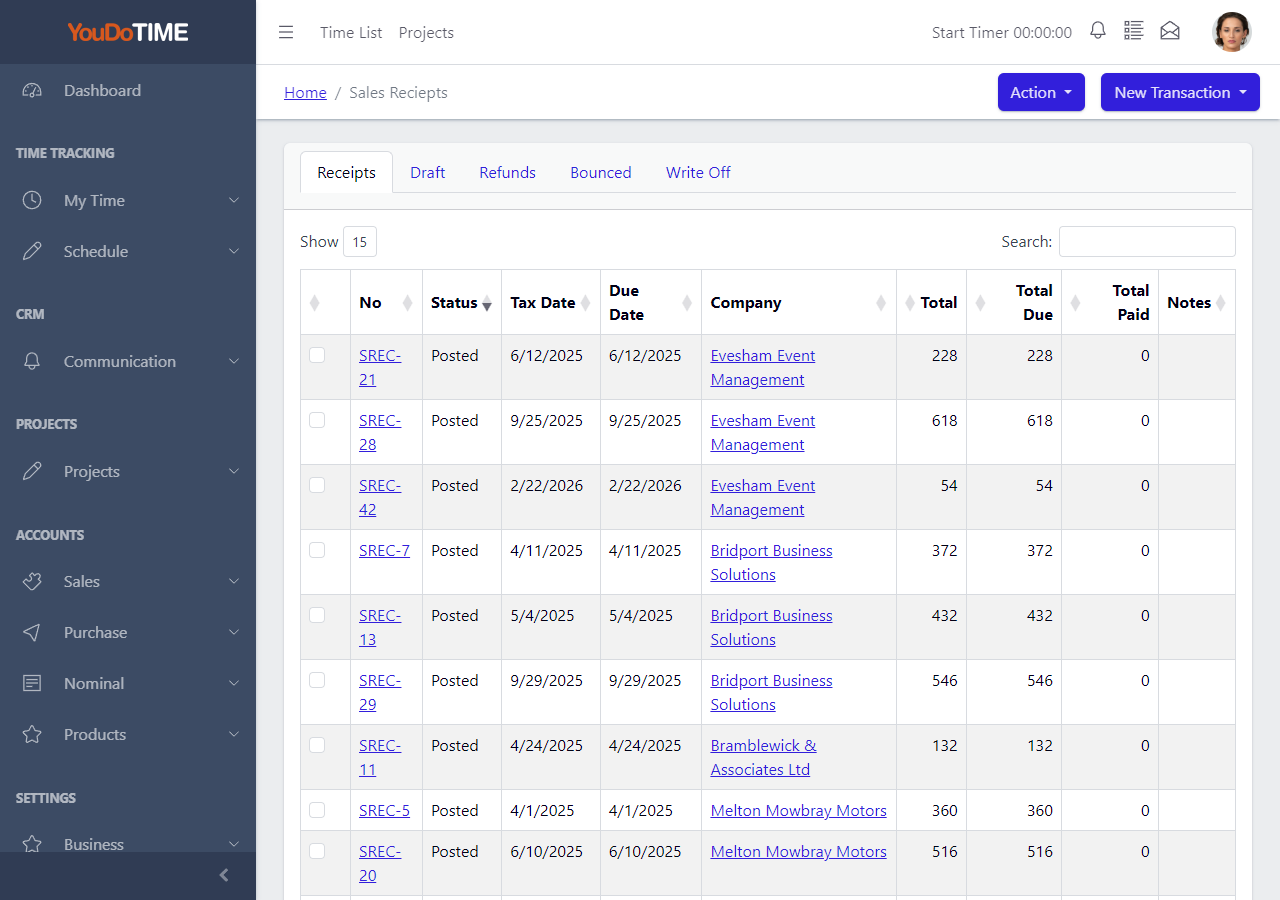The width and height of the screenshot is (1280, 900).
Task: Click the hamburger menu icon
Action: point(286,32)
